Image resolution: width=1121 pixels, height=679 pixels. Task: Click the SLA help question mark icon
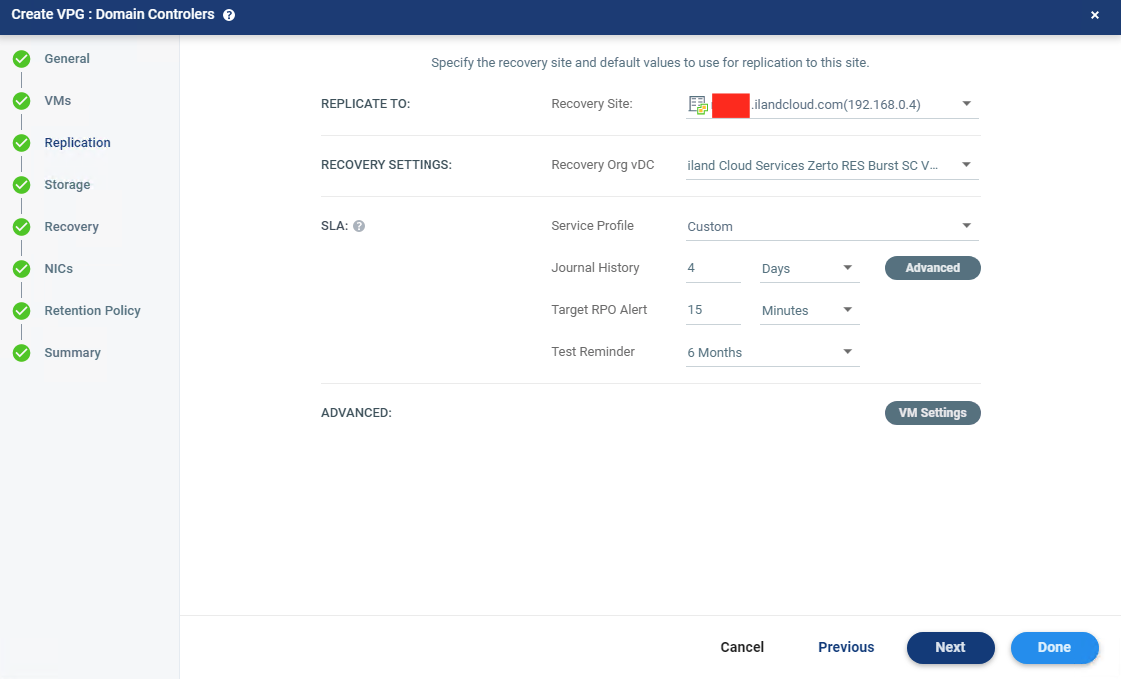click(359, 226)
